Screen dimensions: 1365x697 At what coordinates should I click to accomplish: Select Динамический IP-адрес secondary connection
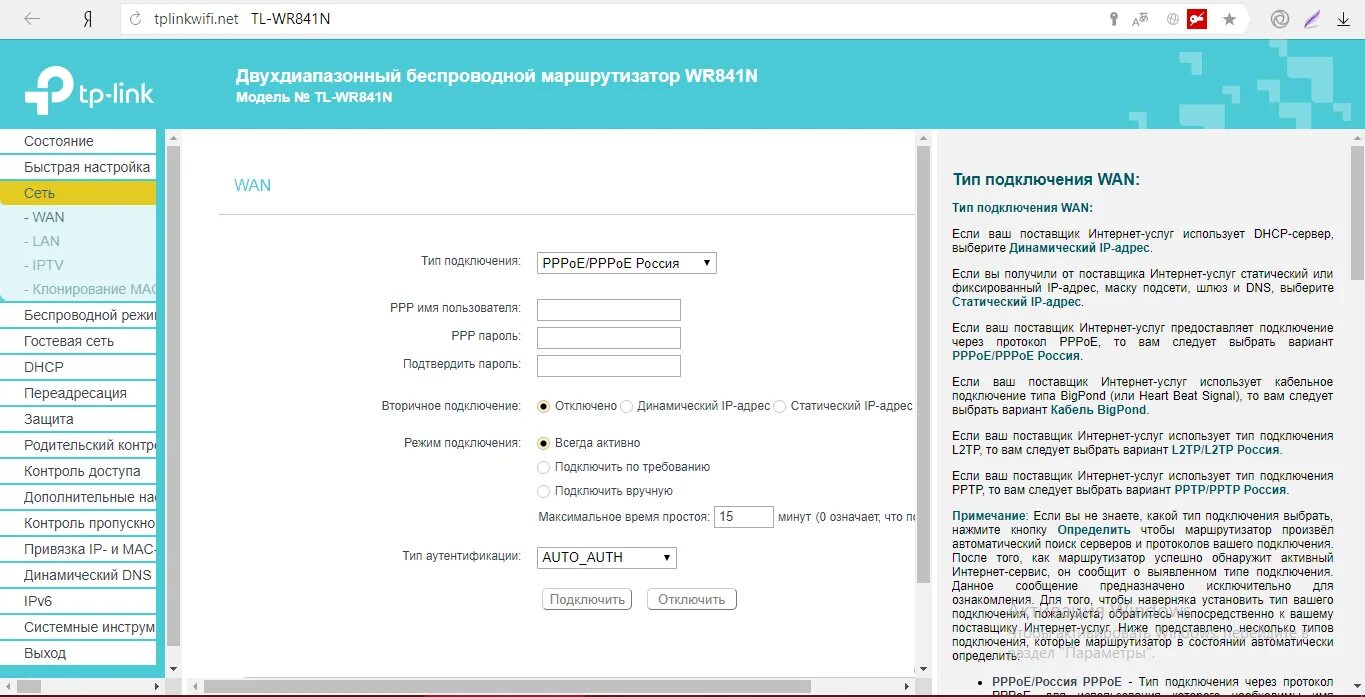pos(627,406)
